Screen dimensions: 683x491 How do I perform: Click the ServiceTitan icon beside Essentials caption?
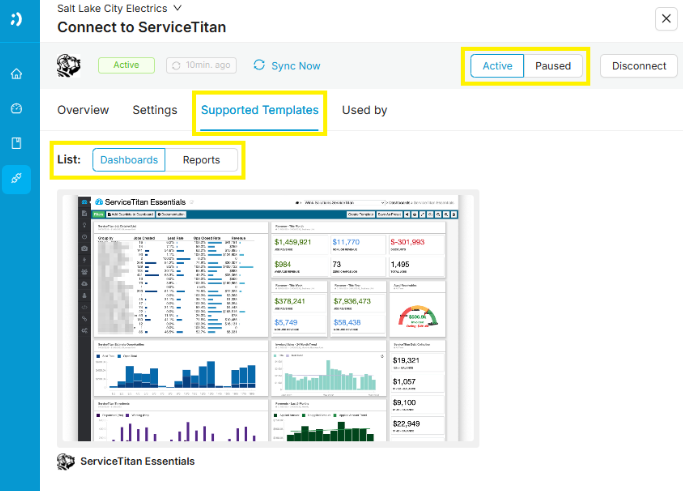click(x=66, y=461)
